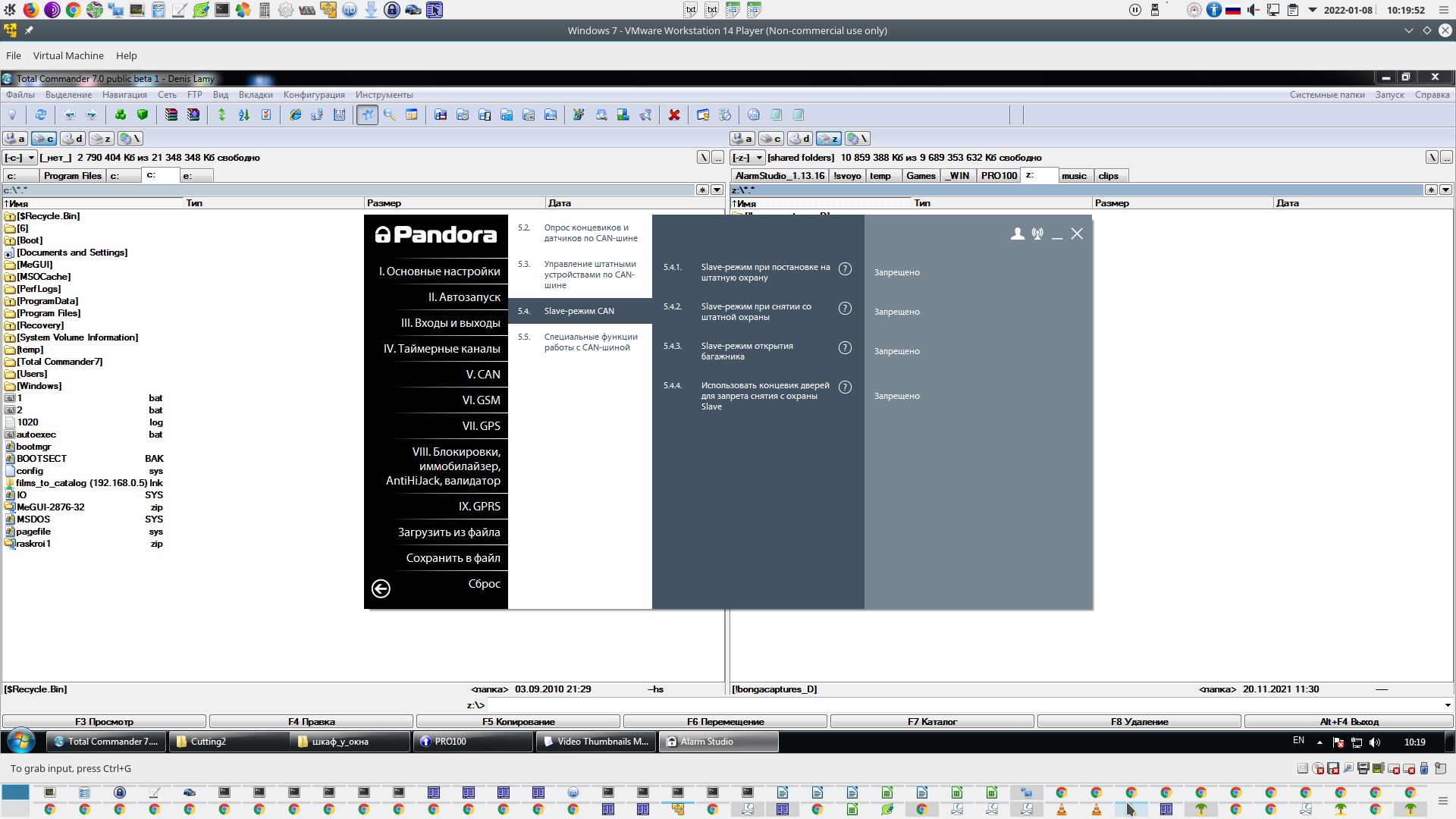1456x819 pixels.
Task: Click the red X delete icon in the toolbar
Action: point(673,115)
